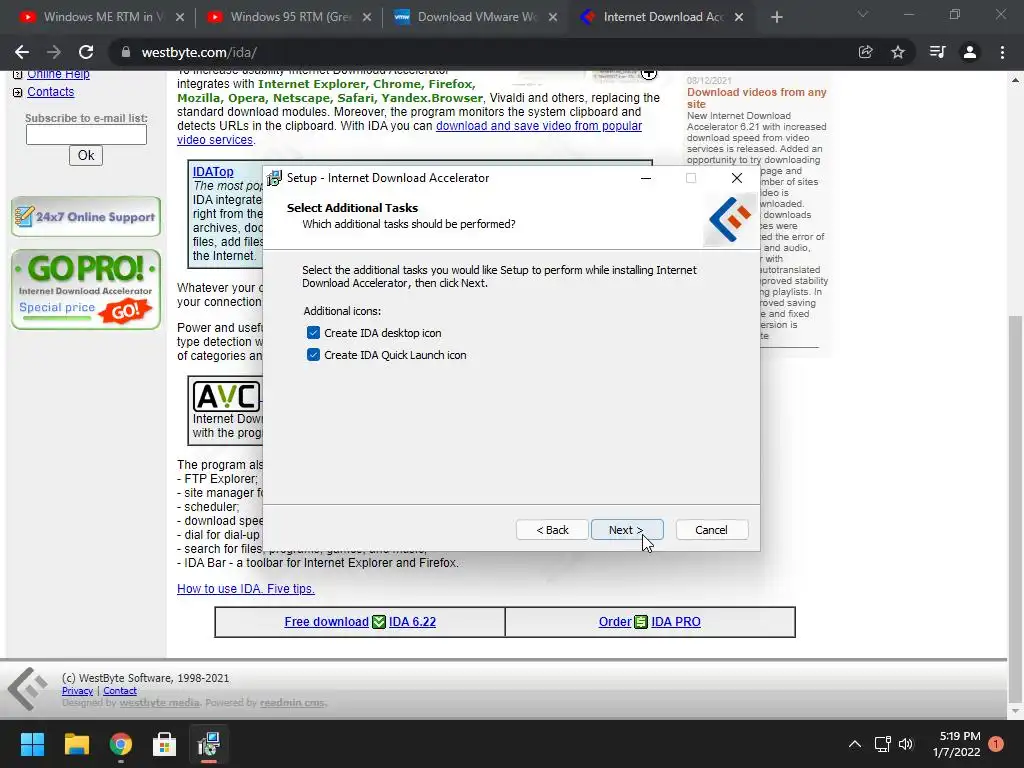Uncheck Create IDA Quick Launch icon
1024x768 pixels.
pyautogui.click(x=313, y=355)
